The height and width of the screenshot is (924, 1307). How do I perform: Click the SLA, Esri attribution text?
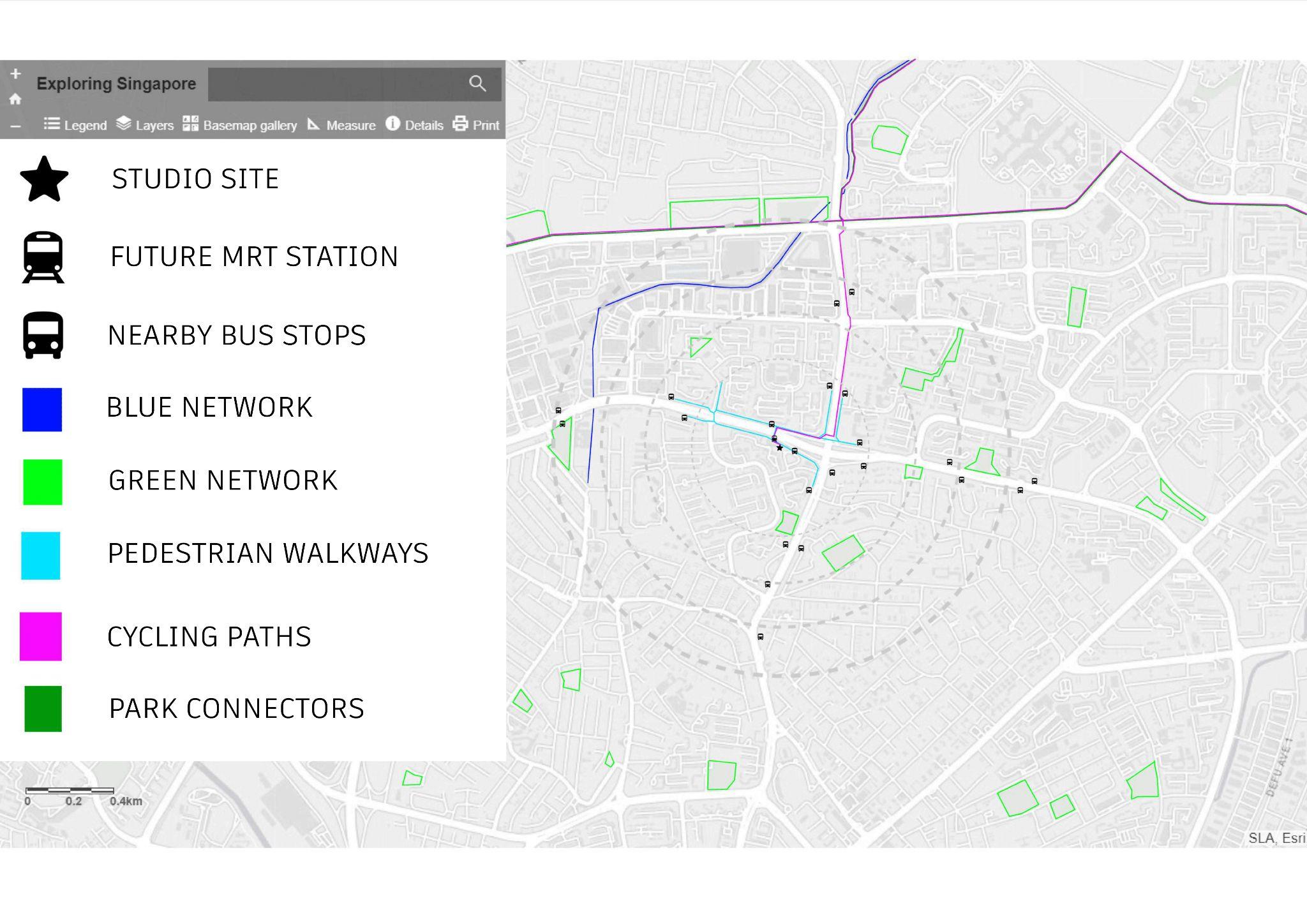pyautogui.click(x=1276, y=838)
